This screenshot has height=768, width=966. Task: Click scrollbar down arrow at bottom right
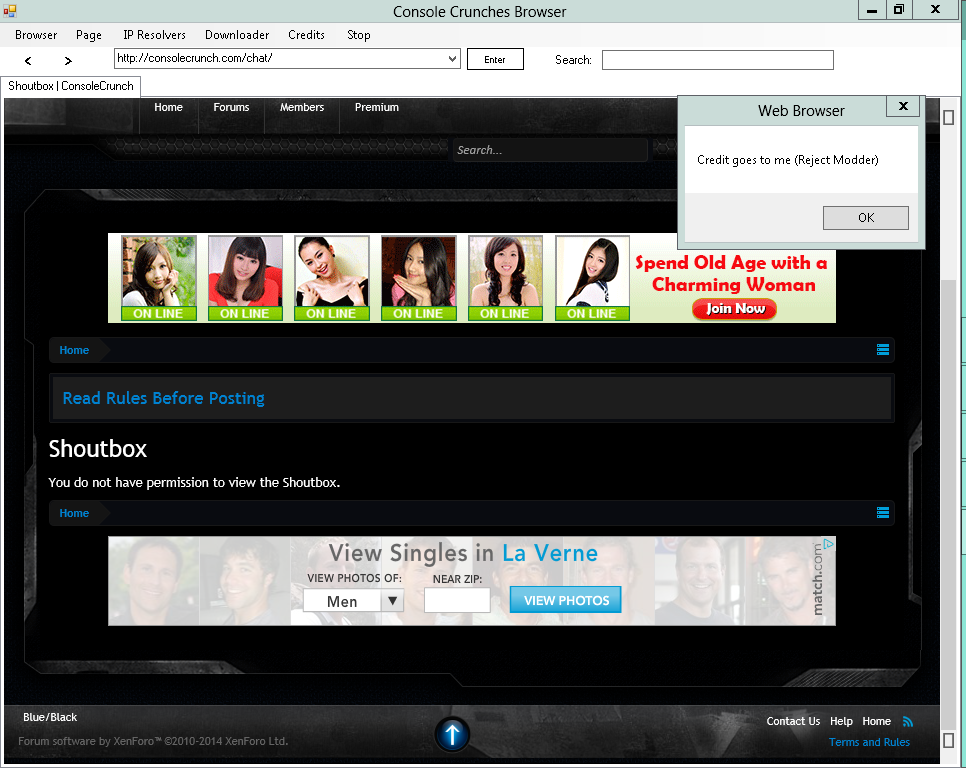949,740
